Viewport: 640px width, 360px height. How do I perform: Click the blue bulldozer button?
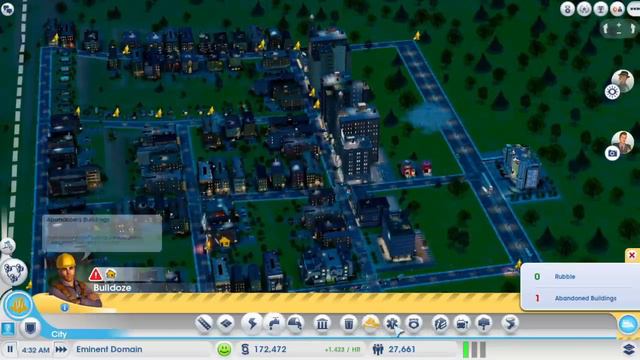point(628,325)
